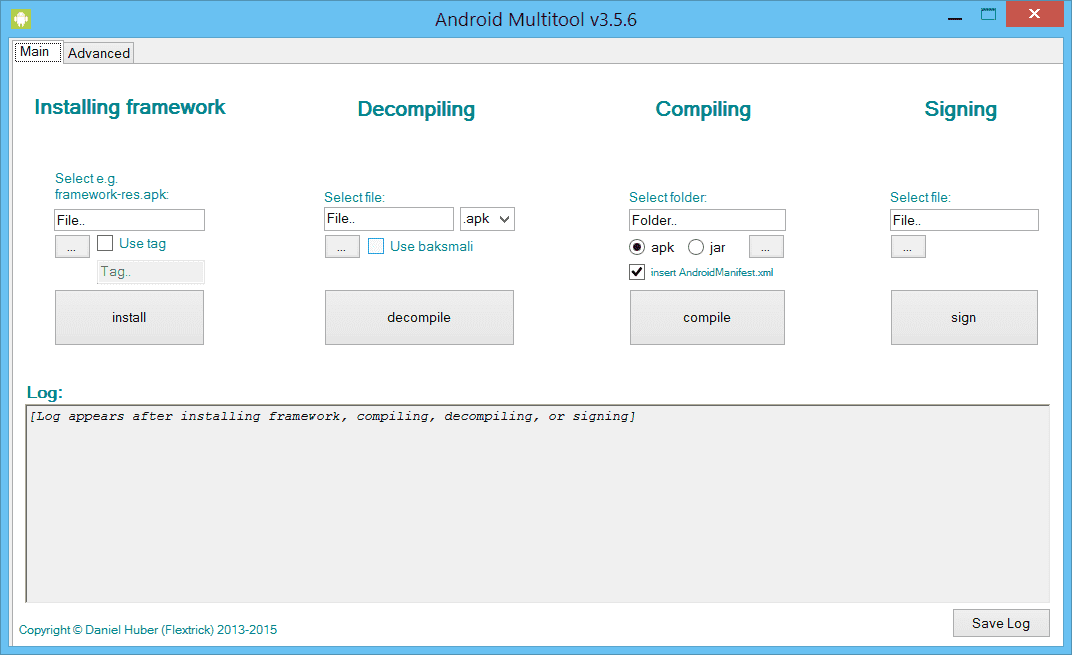Click the Decompiling file path field

tap(388, 219)
